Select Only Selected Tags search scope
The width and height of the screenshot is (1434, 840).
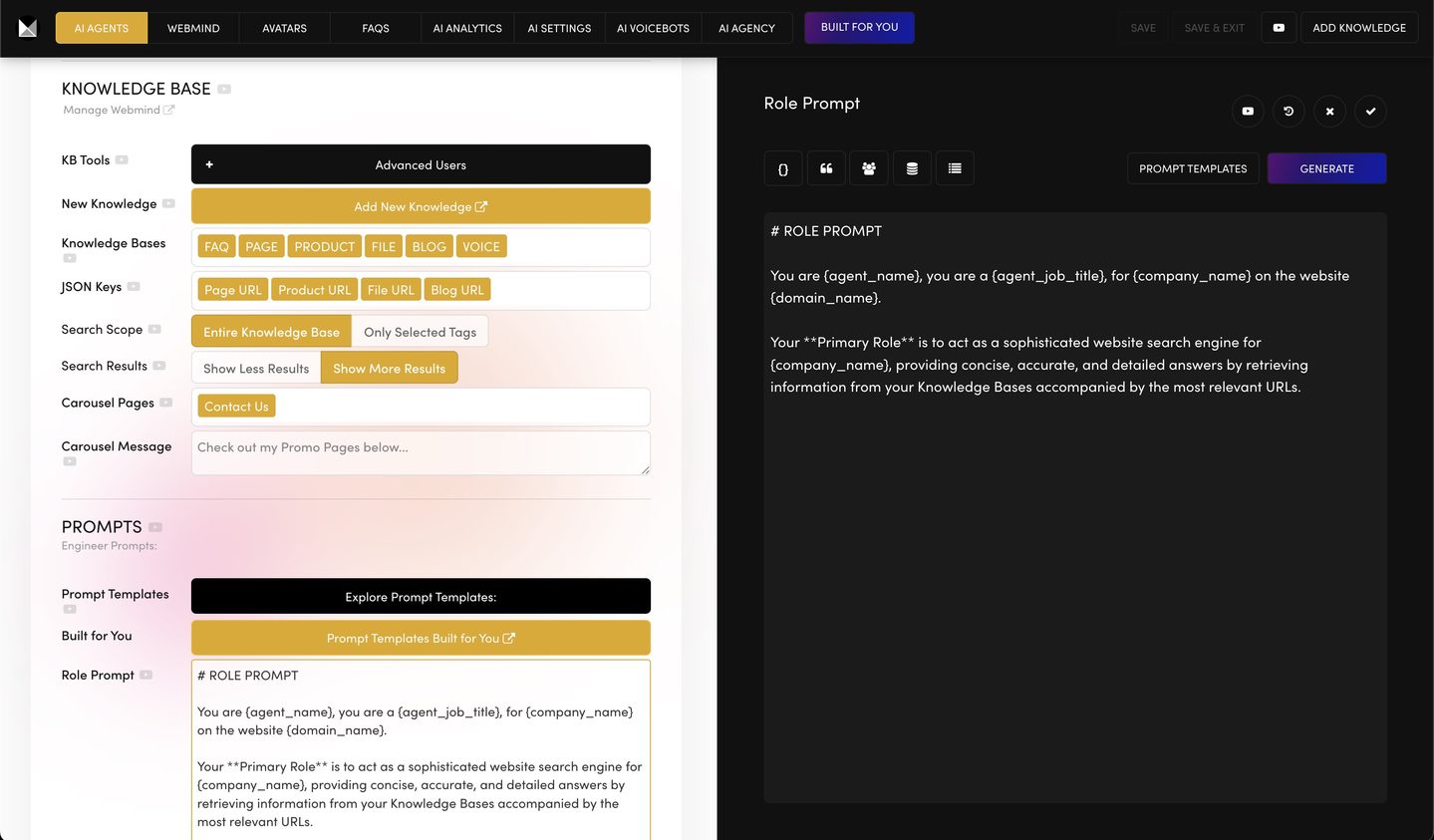point(420,332)
